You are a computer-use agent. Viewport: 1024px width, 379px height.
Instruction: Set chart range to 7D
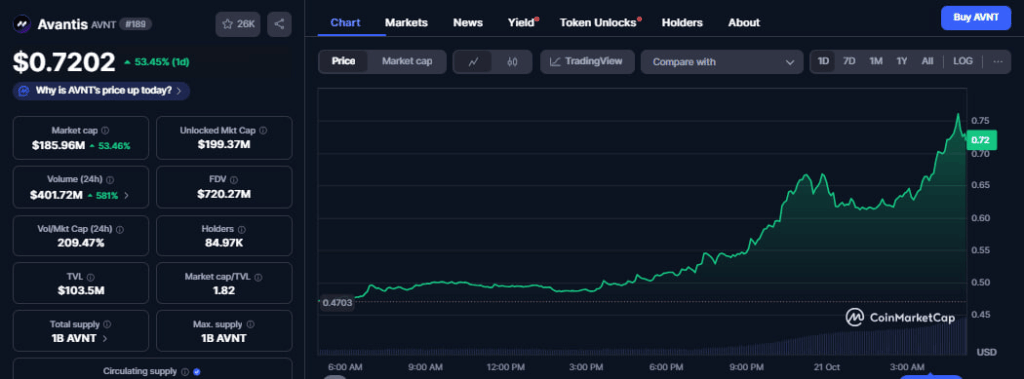coord(849,61)
